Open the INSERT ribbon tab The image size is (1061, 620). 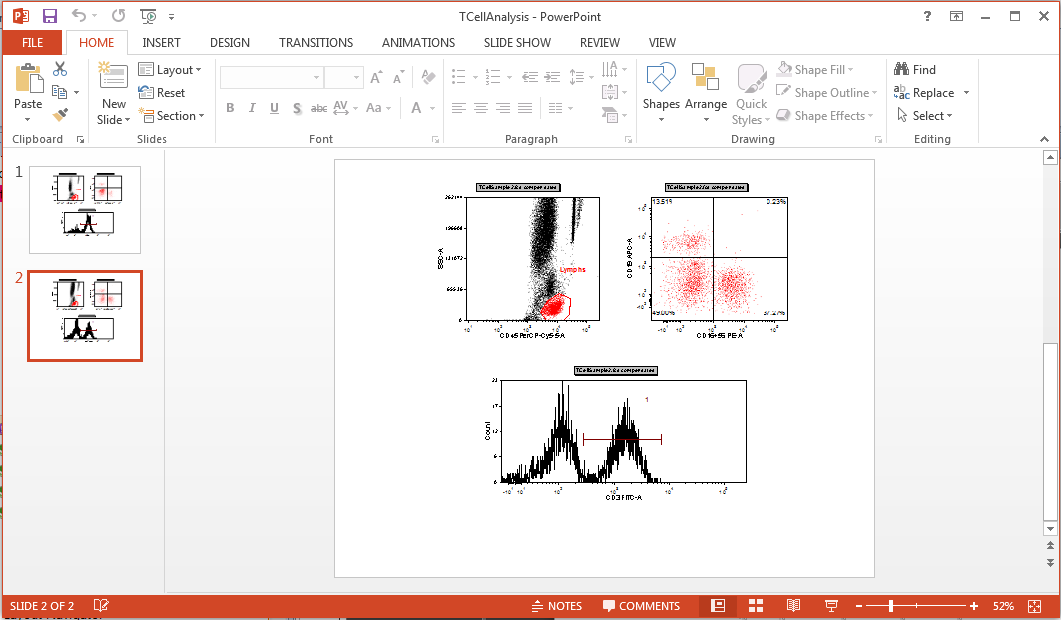click(161, 43)
